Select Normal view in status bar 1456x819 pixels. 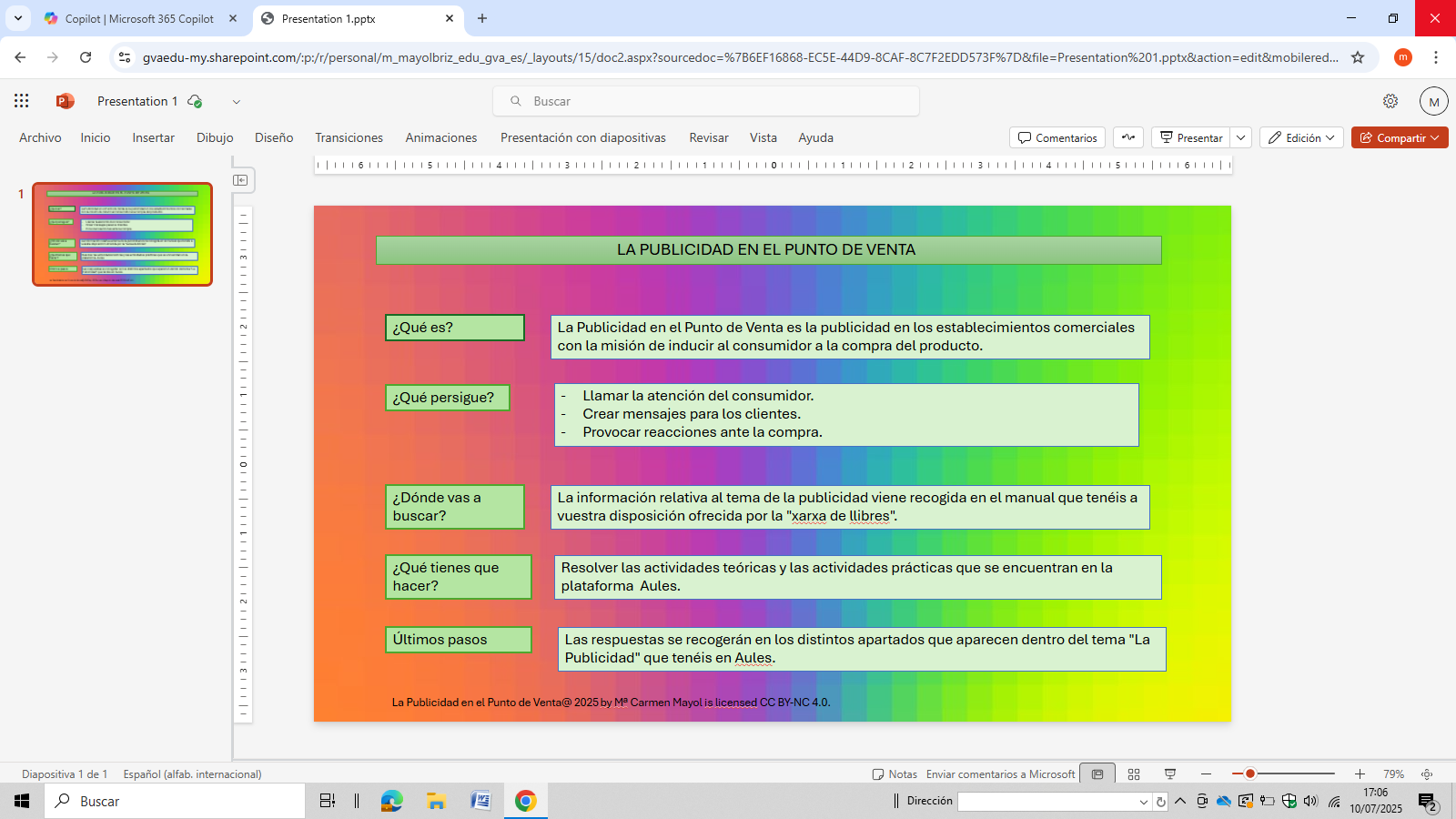coord(1097,774)
